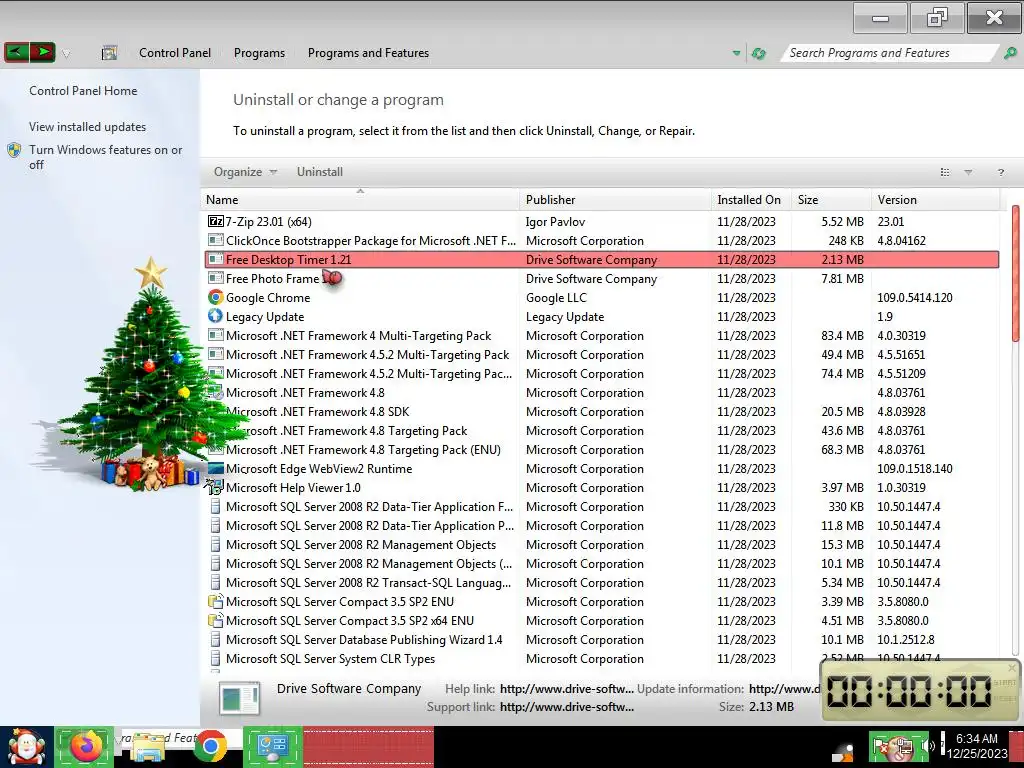Viewport: 1024px width, 768px height.
Task: Open Control Panel Home link
Action: 83,91
